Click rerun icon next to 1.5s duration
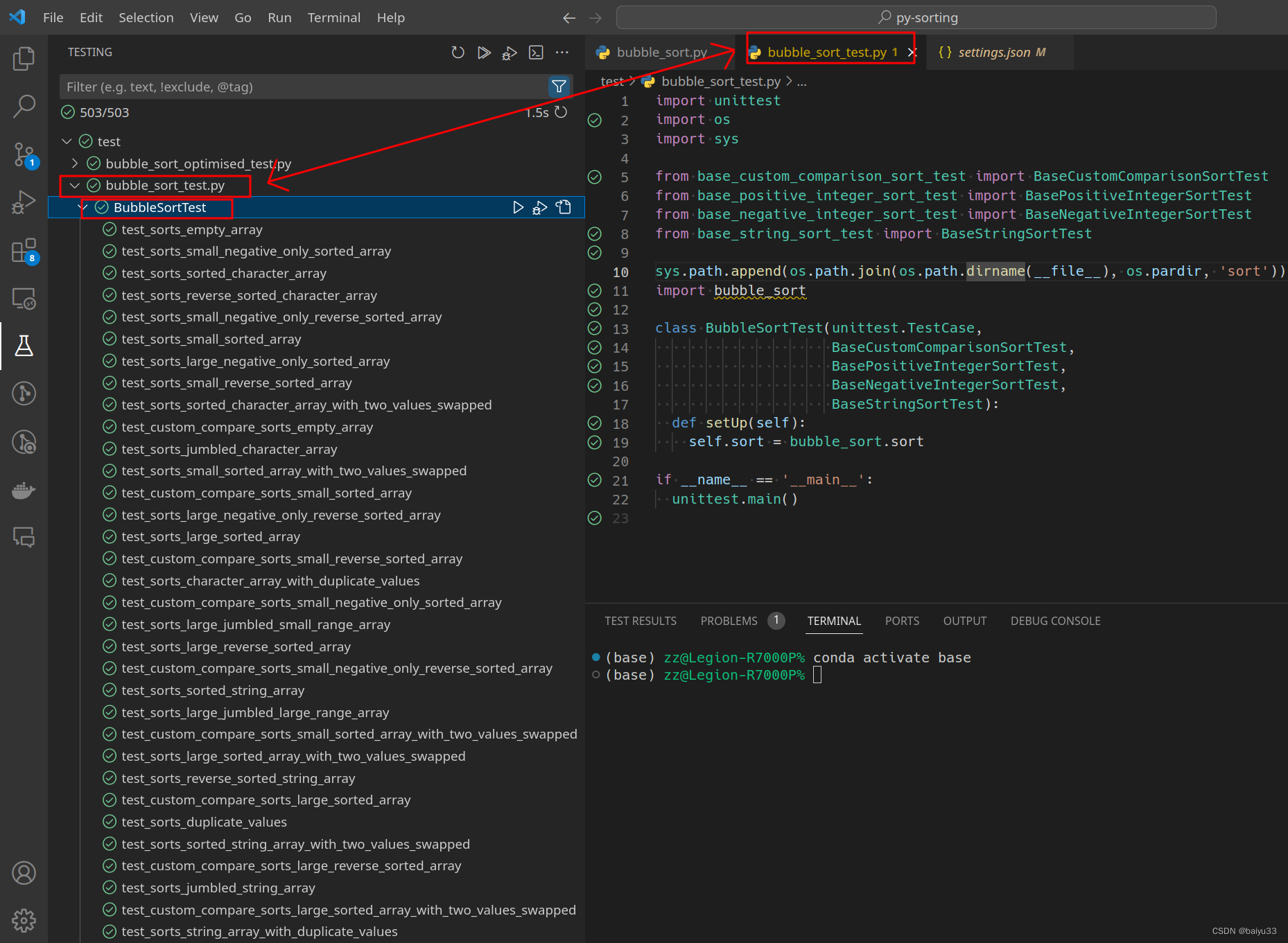The height and width of the screenshot is (943, 1288). tap(561, 112)
